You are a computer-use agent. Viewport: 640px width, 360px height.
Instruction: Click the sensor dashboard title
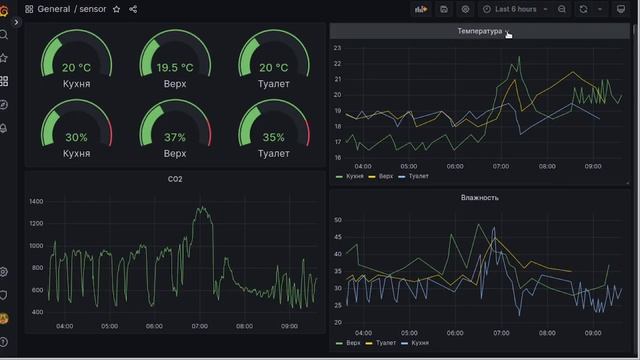[x=93, y=9]
